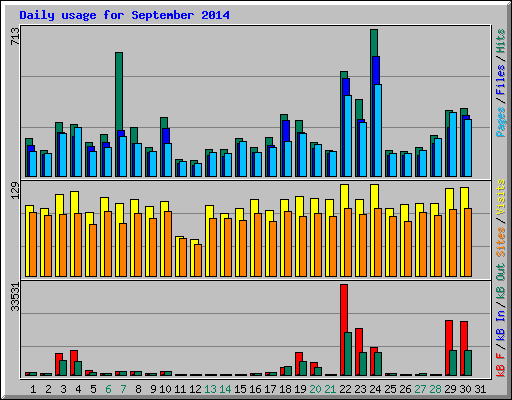
Task: Click green day 28 on the x-axis
Action: click(x=435, y=389)
